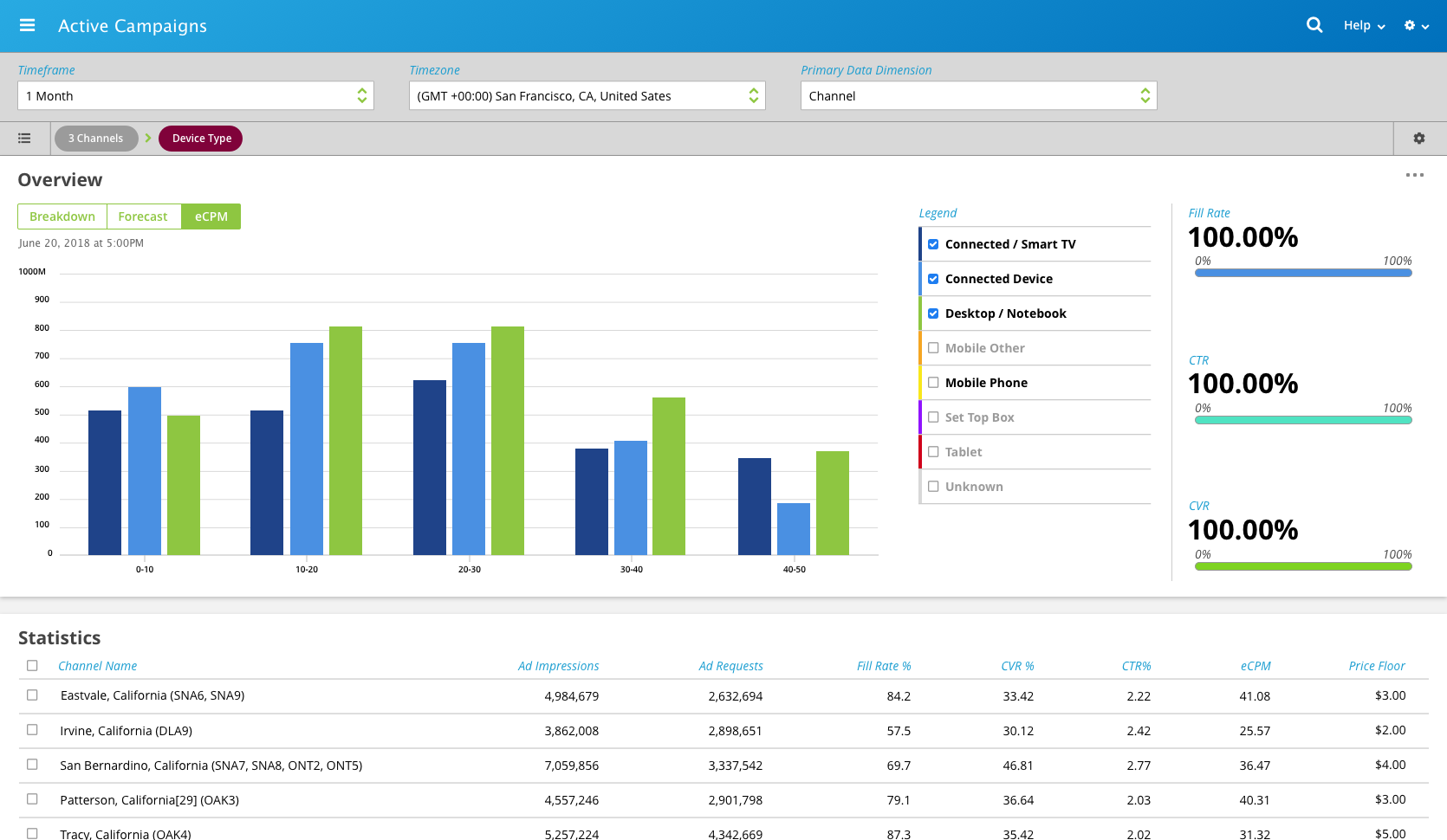Select the Eastvale, California row checkbox
The width and height of the screenshot is (1447, 840).
coord(32,695)
